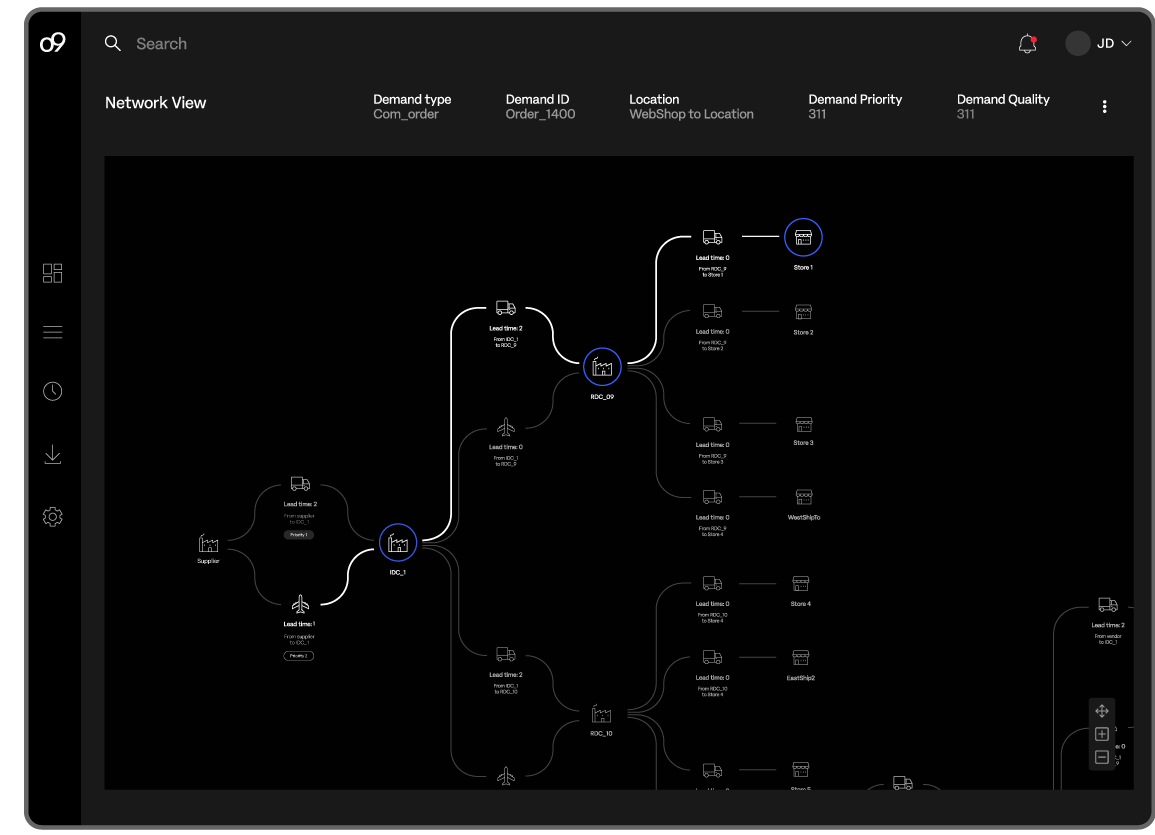The height and width of the screenshot is (835, 1155).
Task: Click the o9 logo in top-left corner
Action: [53, 42]
